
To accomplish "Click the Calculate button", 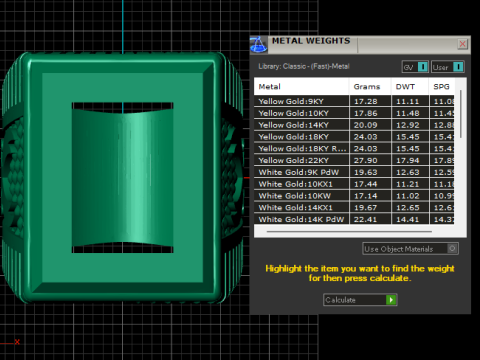I will pos(360,300).
